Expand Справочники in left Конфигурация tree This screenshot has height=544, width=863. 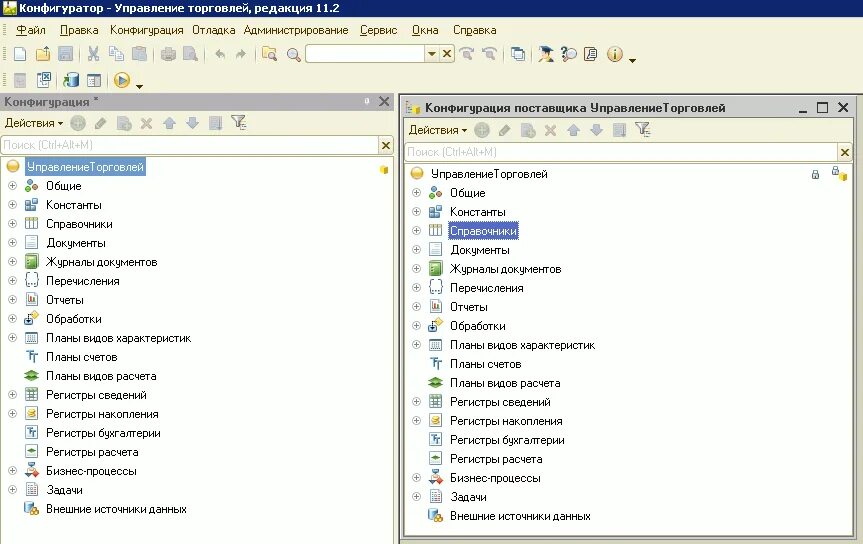[12, 224]
